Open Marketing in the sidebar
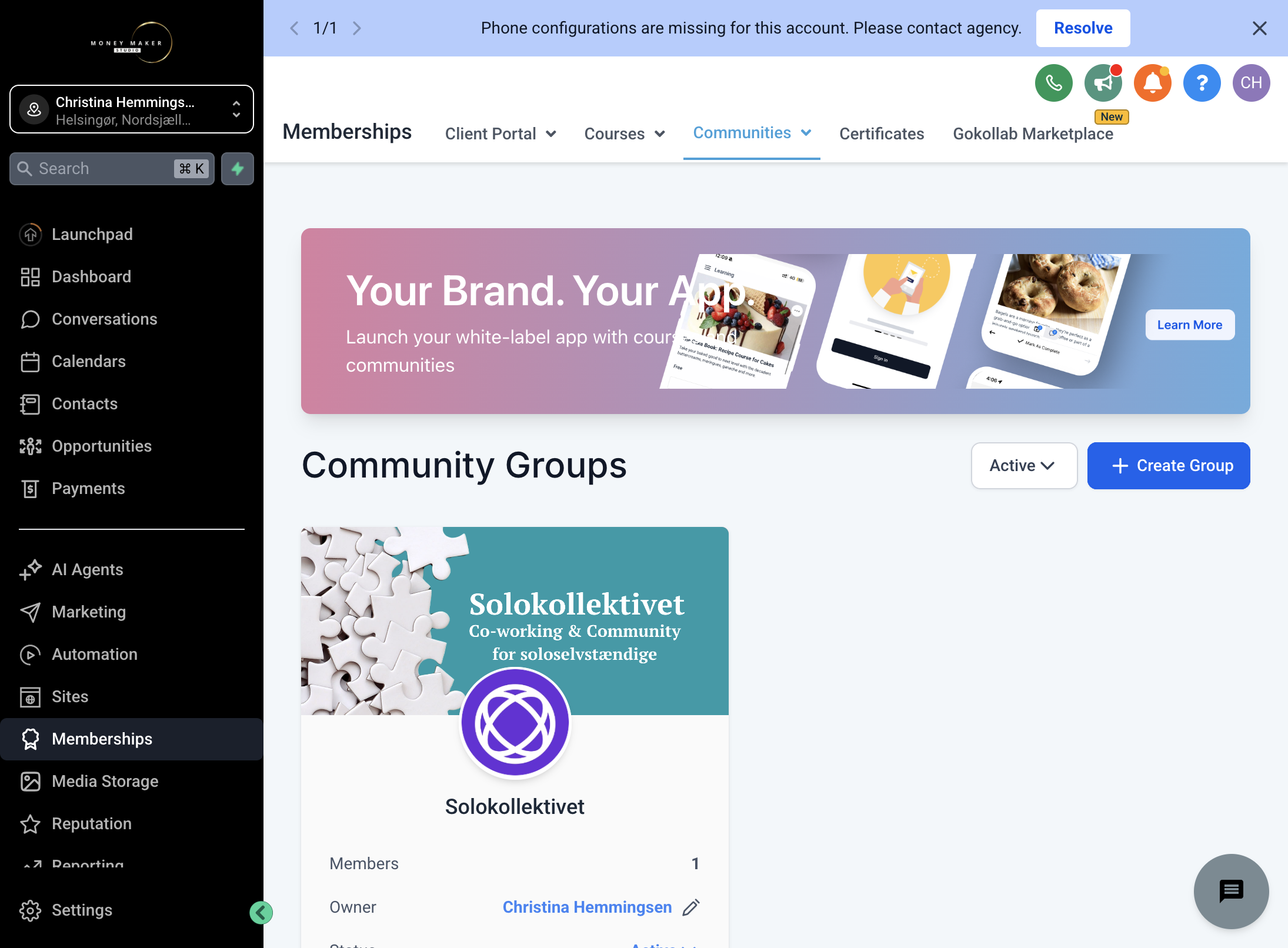Viewport: 1288px width, 948px height. [x=132, y=612]
